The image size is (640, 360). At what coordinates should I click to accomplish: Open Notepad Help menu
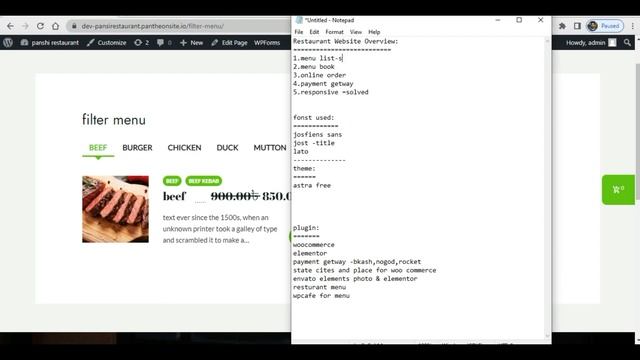[374, 32]
